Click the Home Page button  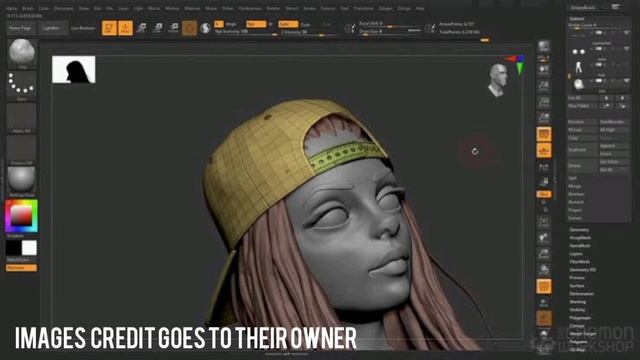pos(20,28)
